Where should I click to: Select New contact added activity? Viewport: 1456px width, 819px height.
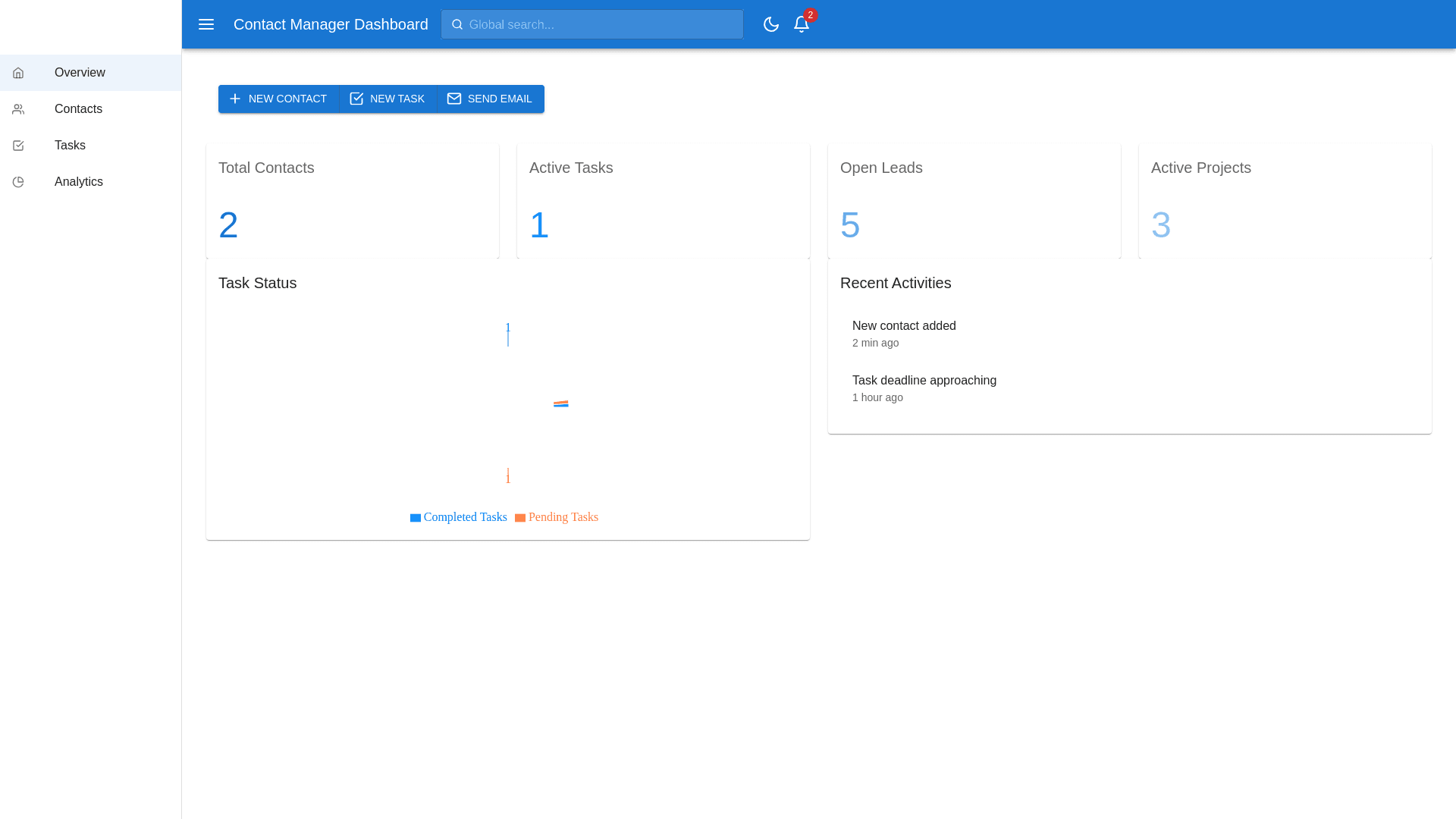pos(903,334)
